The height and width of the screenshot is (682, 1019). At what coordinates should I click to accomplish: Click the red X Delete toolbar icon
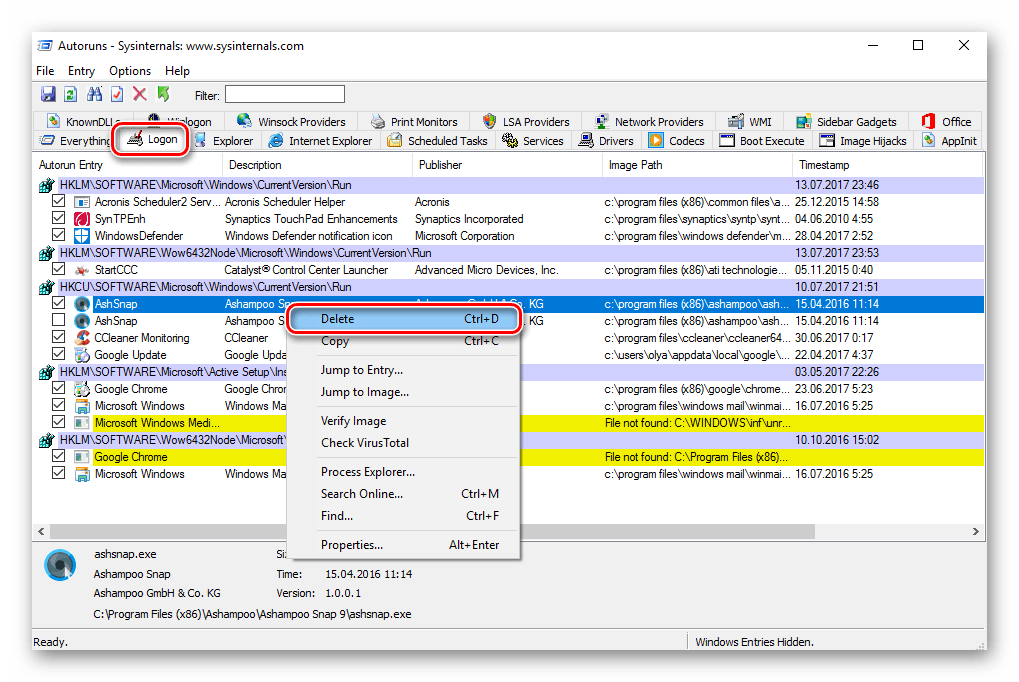[140, 95]
